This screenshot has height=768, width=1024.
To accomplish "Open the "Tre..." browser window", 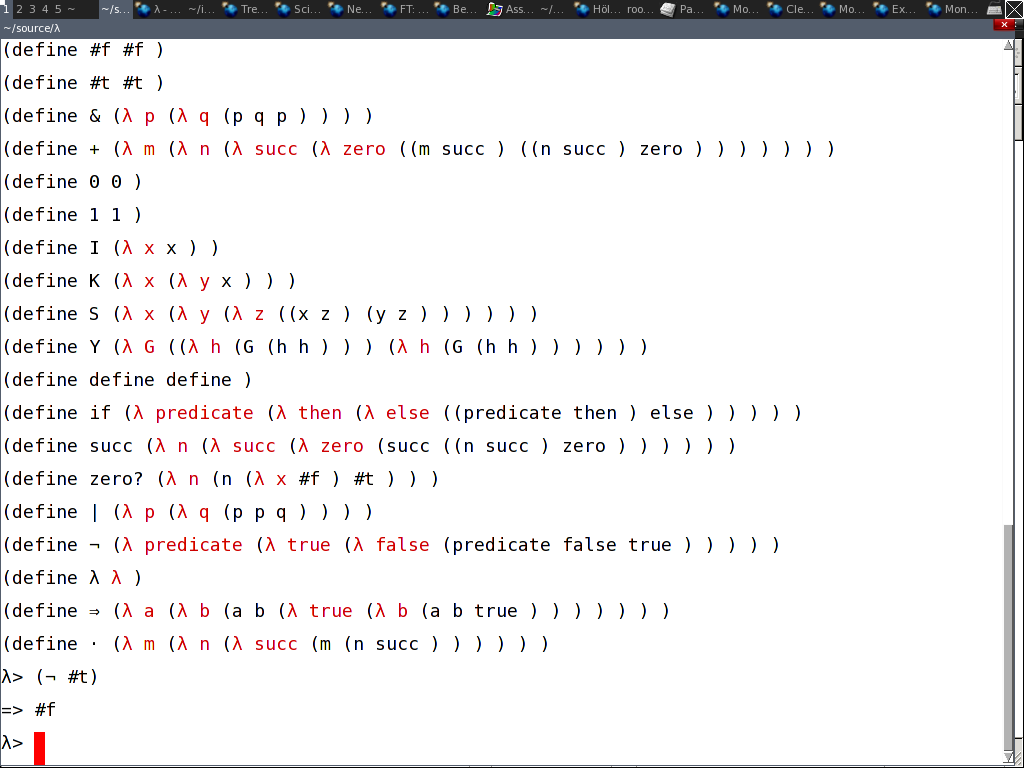I will pos(243,9).
